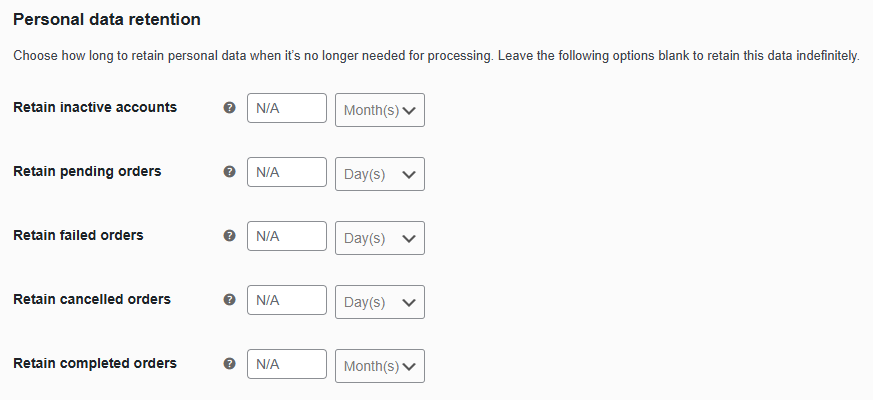Viewport: 873px width, 400px height.
Task: Click help icon for Retain pending orders
Action: coord(230,172)
